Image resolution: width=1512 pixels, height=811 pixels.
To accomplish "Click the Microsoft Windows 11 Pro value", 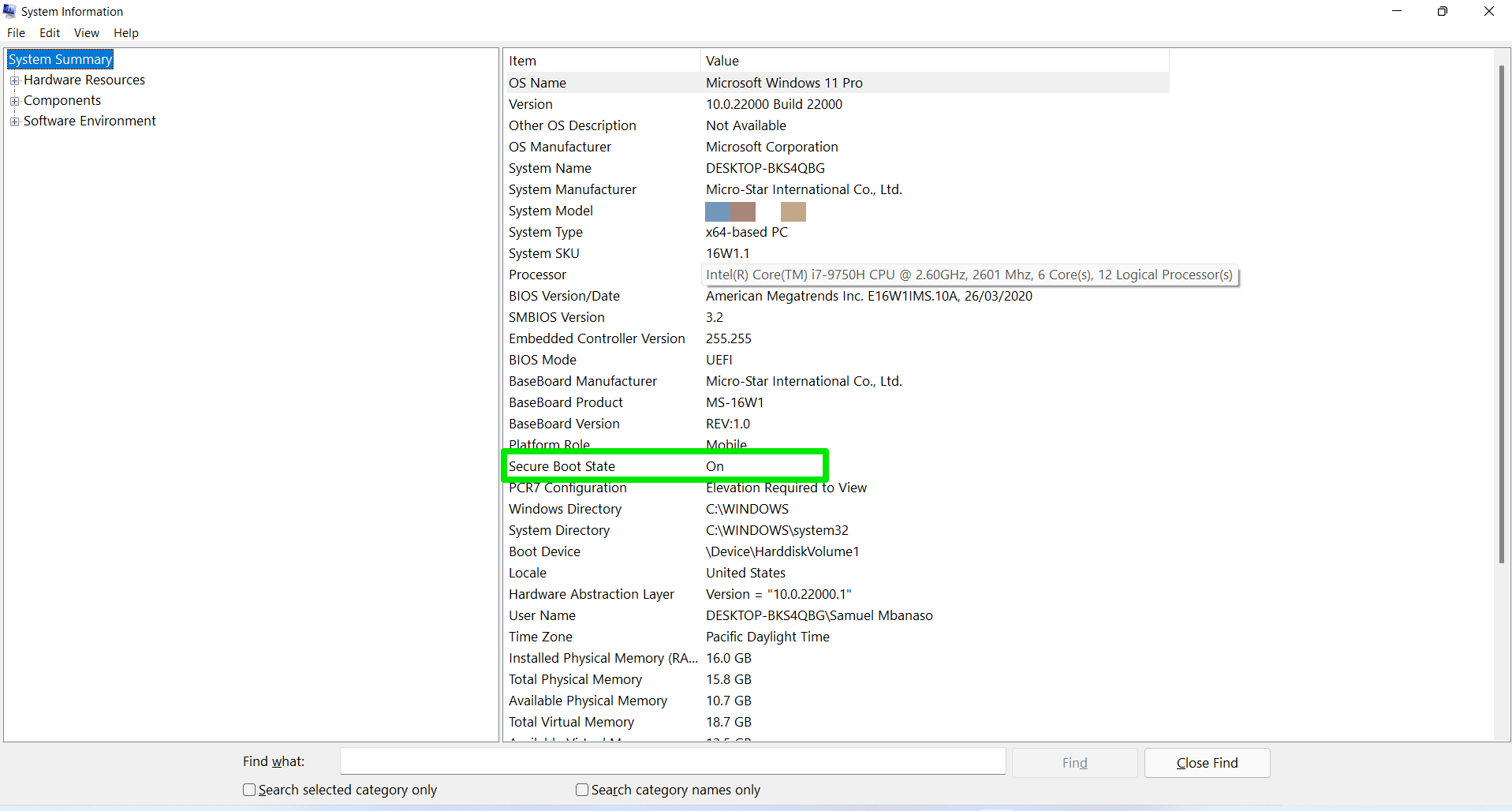I will point(784,83).
